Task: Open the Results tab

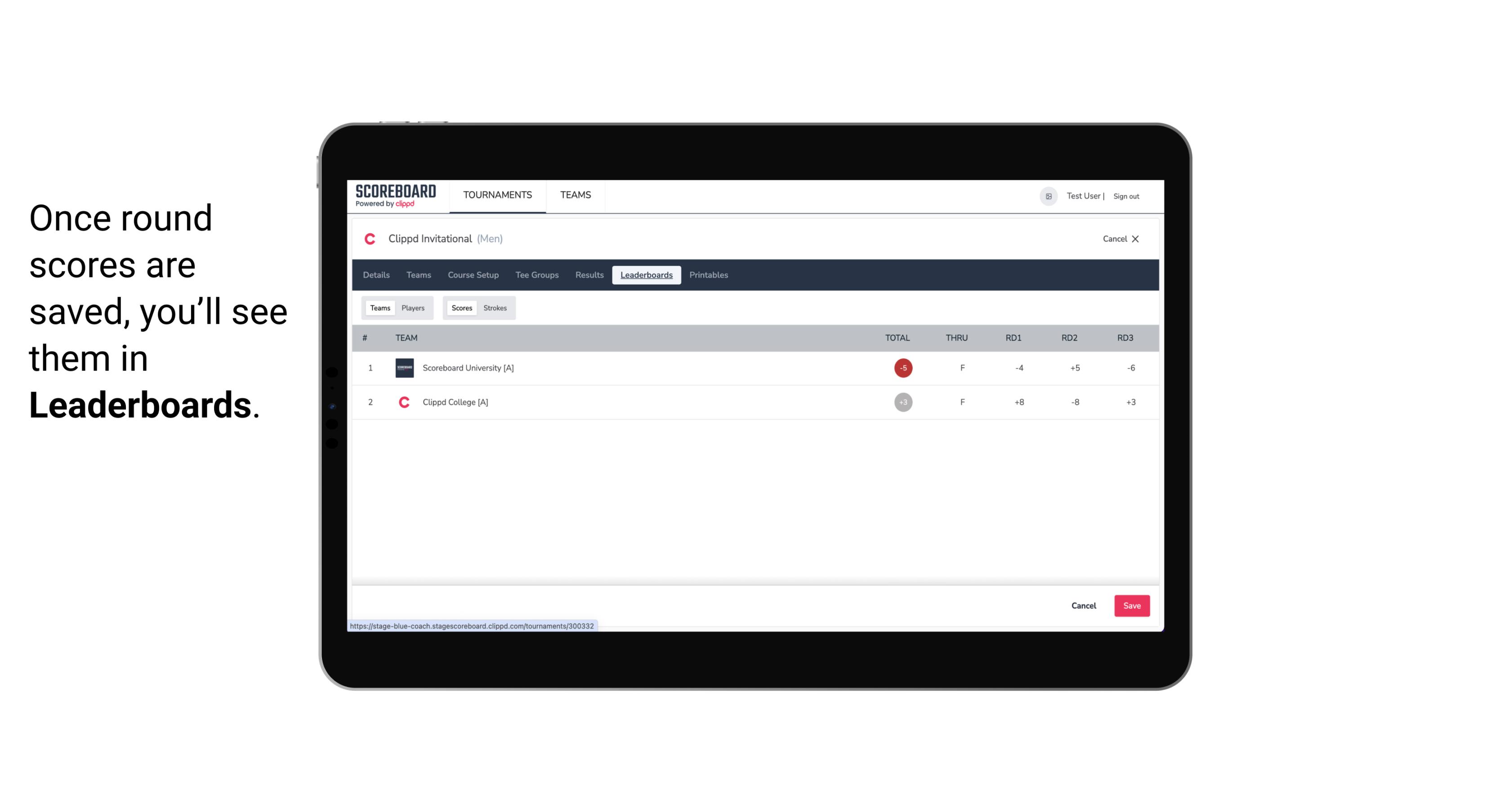Action: click(x=588, y=275)
